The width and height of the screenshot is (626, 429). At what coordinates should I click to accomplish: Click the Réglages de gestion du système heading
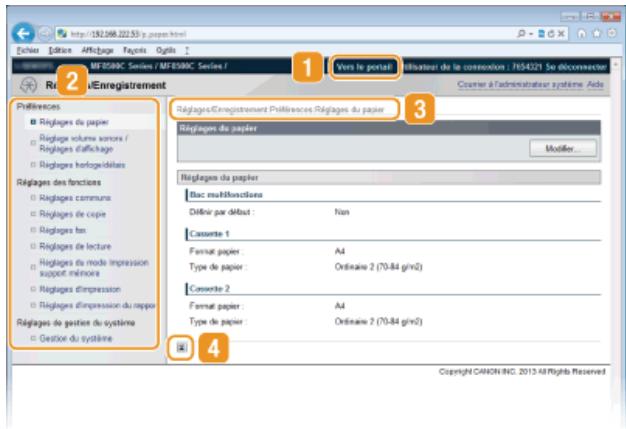pos(76,322)
